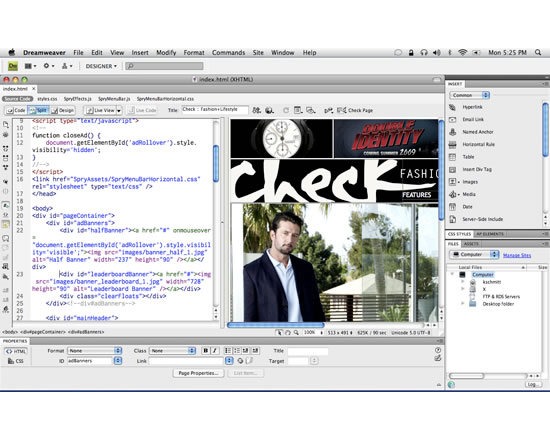Select the Zoom tool in status bar
This screenshot has width=550, height=440.
(296, 333)
